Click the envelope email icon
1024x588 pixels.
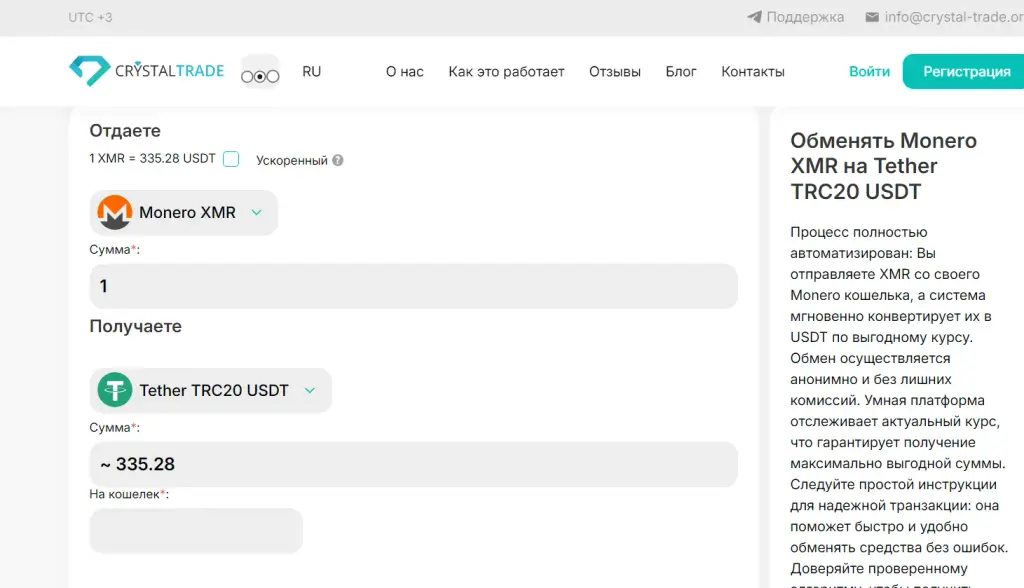pos(872,17)
